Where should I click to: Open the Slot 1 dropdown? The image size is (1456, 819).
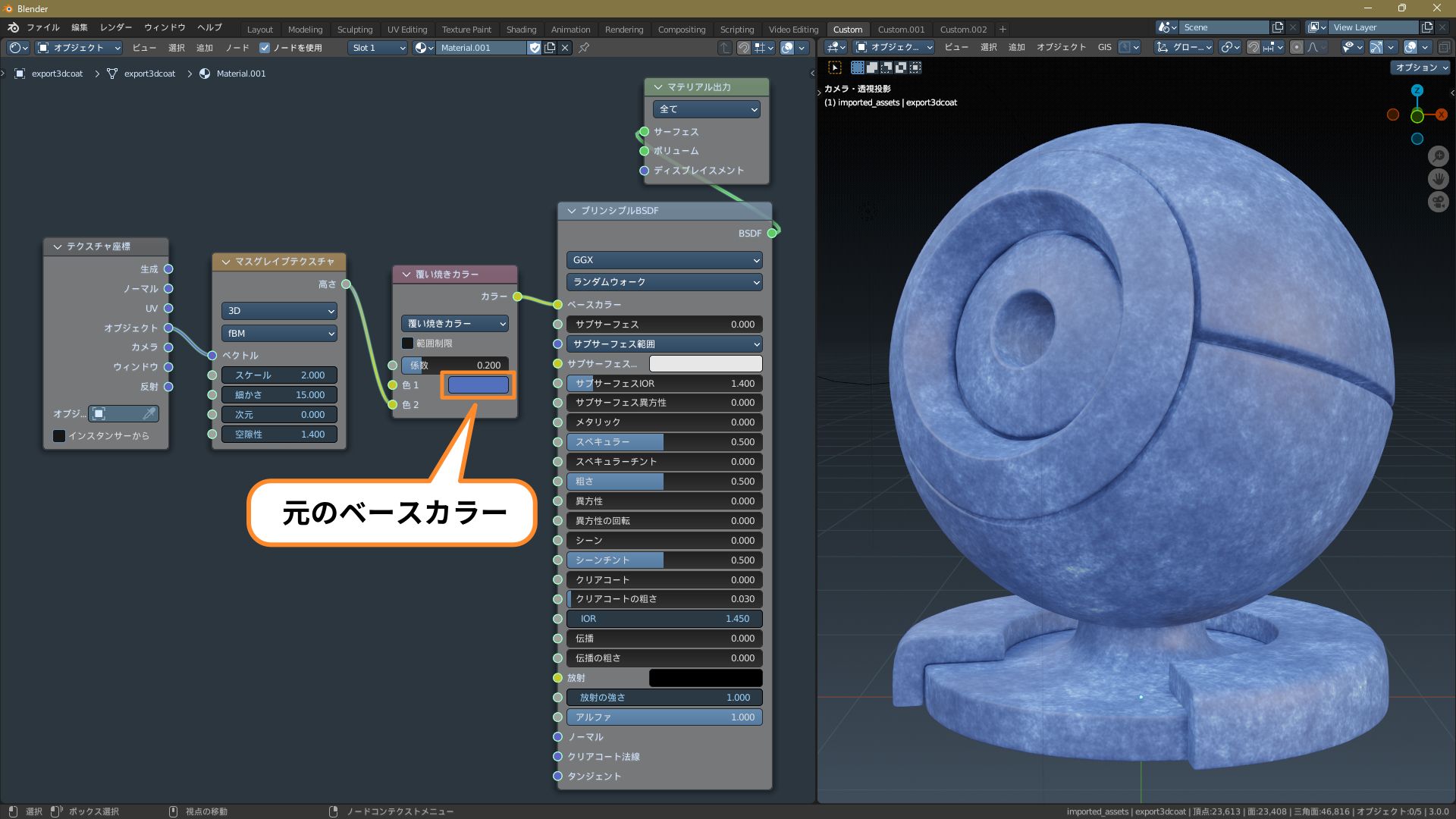(x=378, y=48)
